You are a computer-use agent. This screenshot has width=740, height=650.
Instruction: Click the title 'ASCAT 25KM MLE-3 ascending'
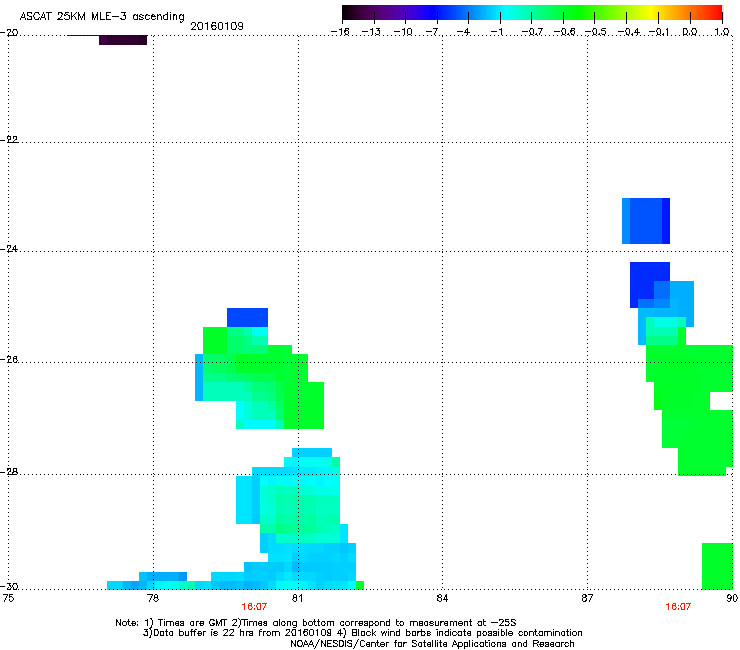coord(102,17)
